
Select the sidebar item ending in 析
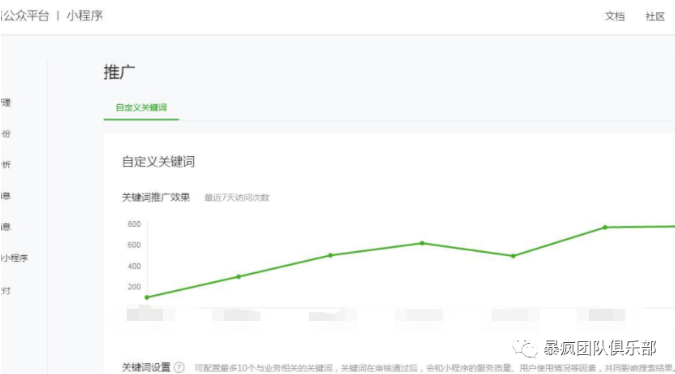point(6,165)
